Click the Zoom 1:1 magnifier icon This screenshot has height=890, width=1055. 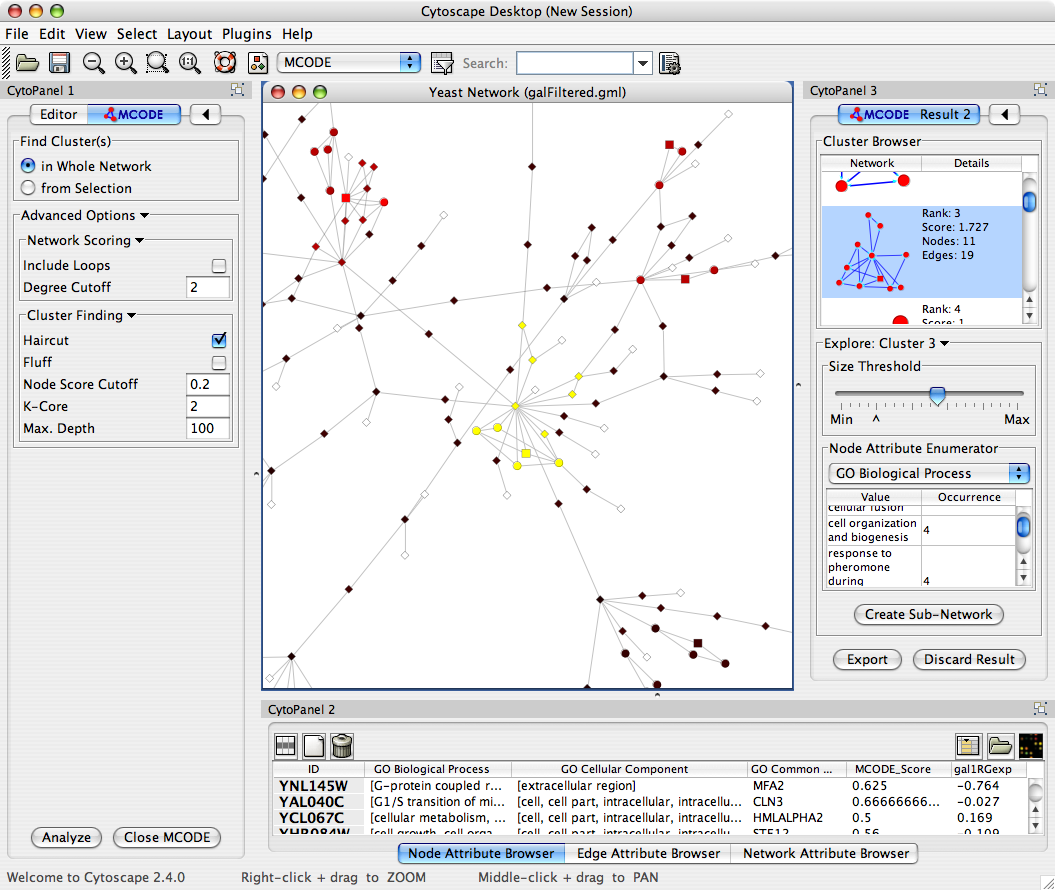tap(190, 63)
